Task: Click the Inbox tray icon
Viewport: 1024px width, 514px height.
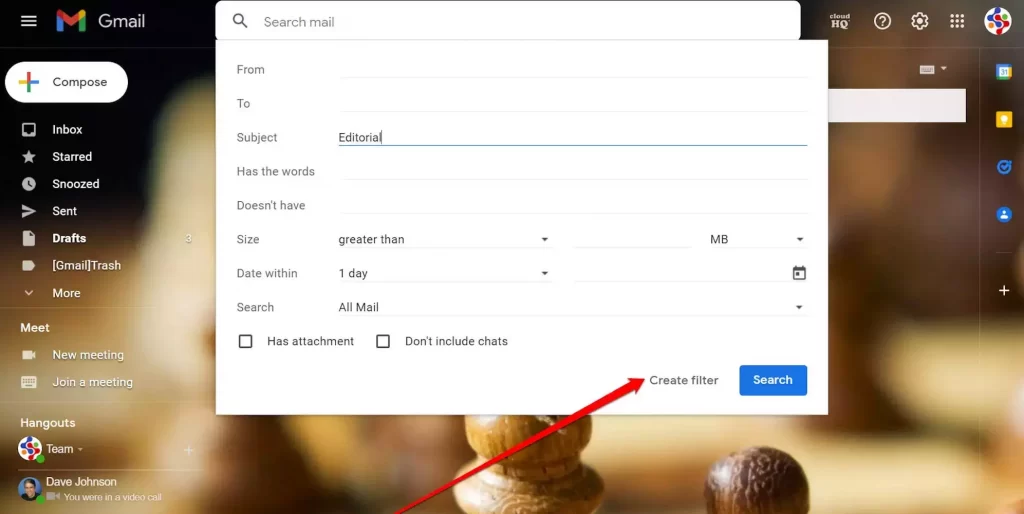Action: pos(29,129)
